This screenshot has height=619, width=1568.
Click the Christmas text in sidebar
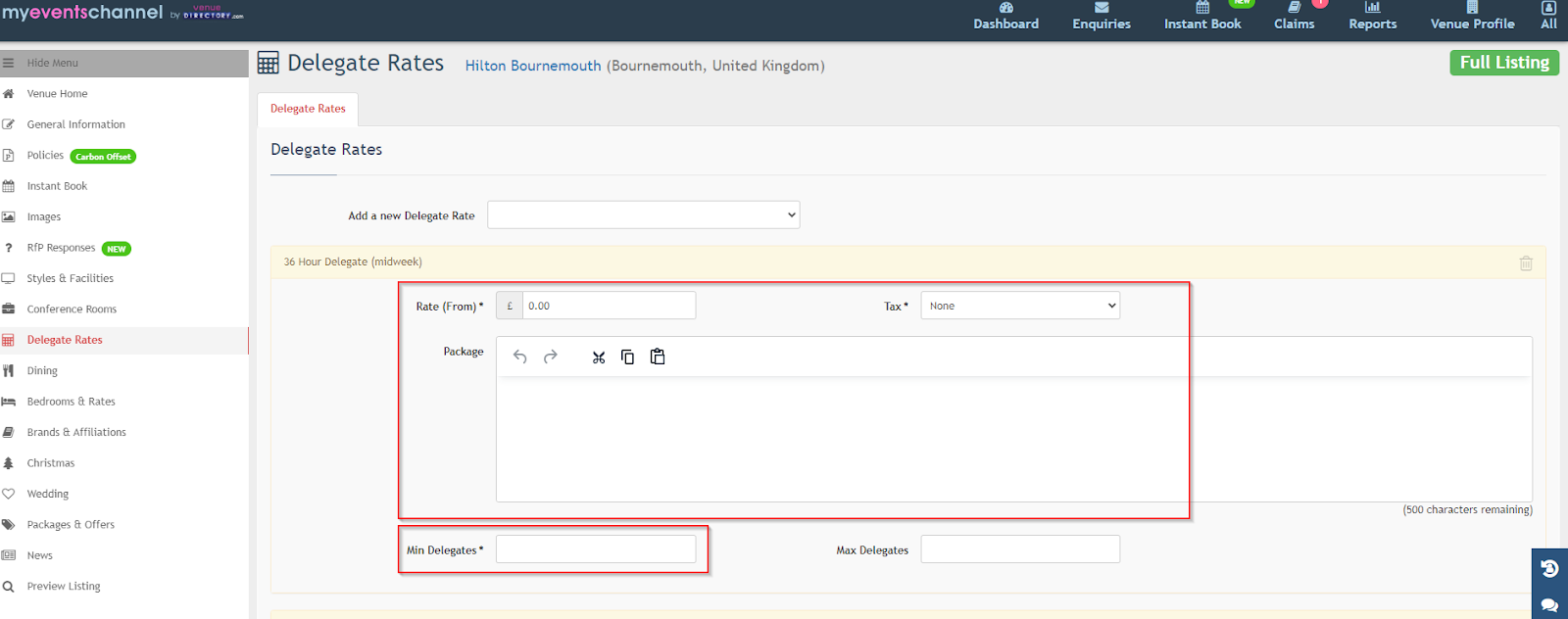point(51,463)
